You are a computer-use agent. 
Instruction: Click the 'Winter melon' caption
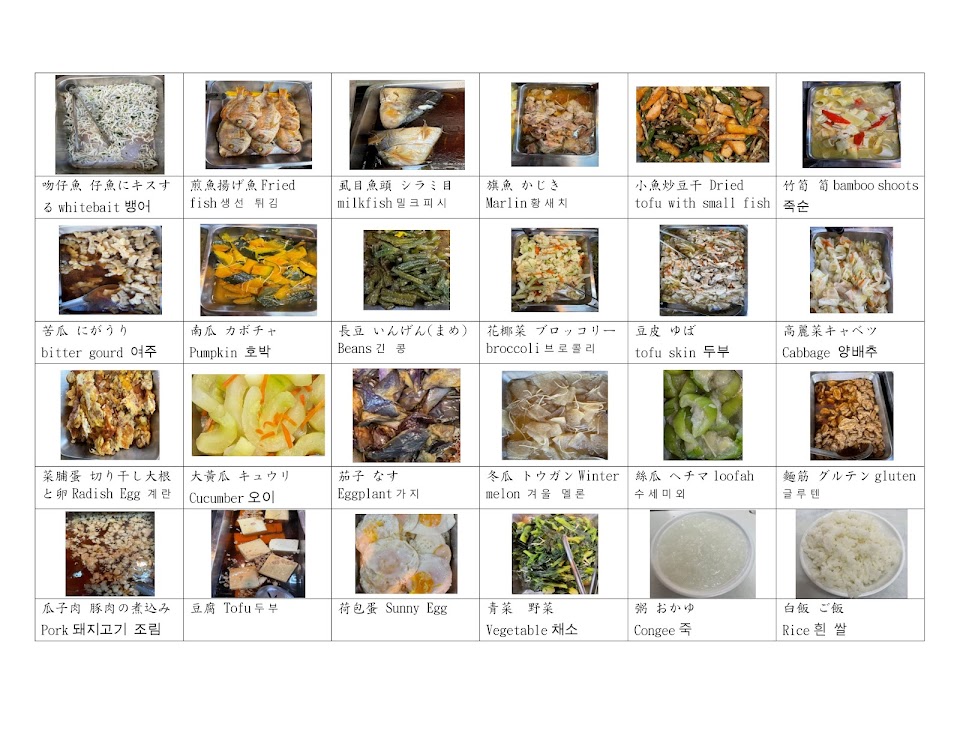552,485
